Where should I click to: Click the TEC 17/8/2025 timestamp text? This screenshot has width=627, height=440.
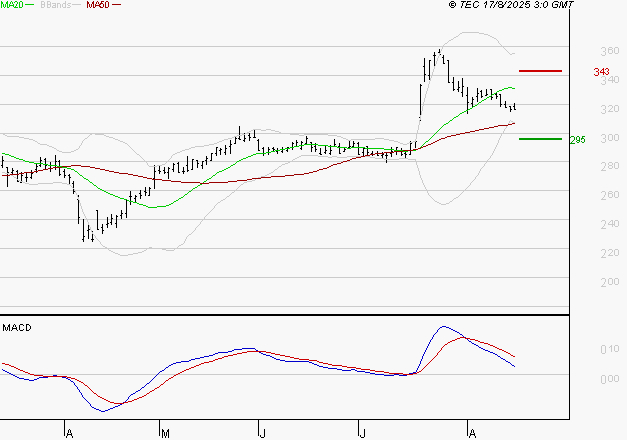511,5
